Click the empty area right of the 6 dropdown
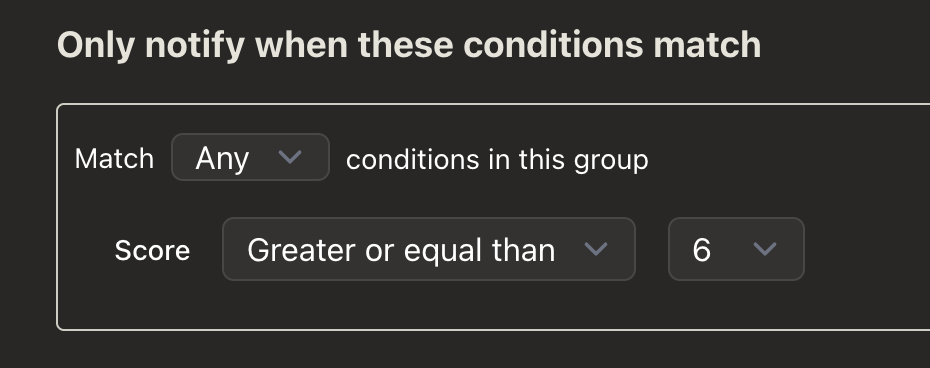Image resolution: width=930 pixels, height=368 pixels. coord(866,249)
